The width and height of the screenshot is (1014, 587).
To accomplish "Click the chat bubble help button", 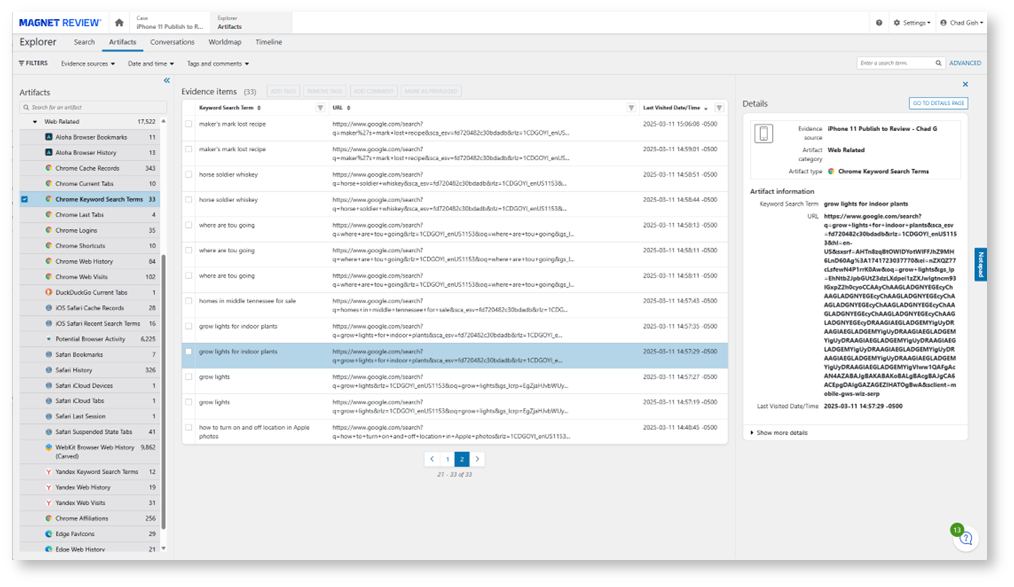I will coord(966,539).
